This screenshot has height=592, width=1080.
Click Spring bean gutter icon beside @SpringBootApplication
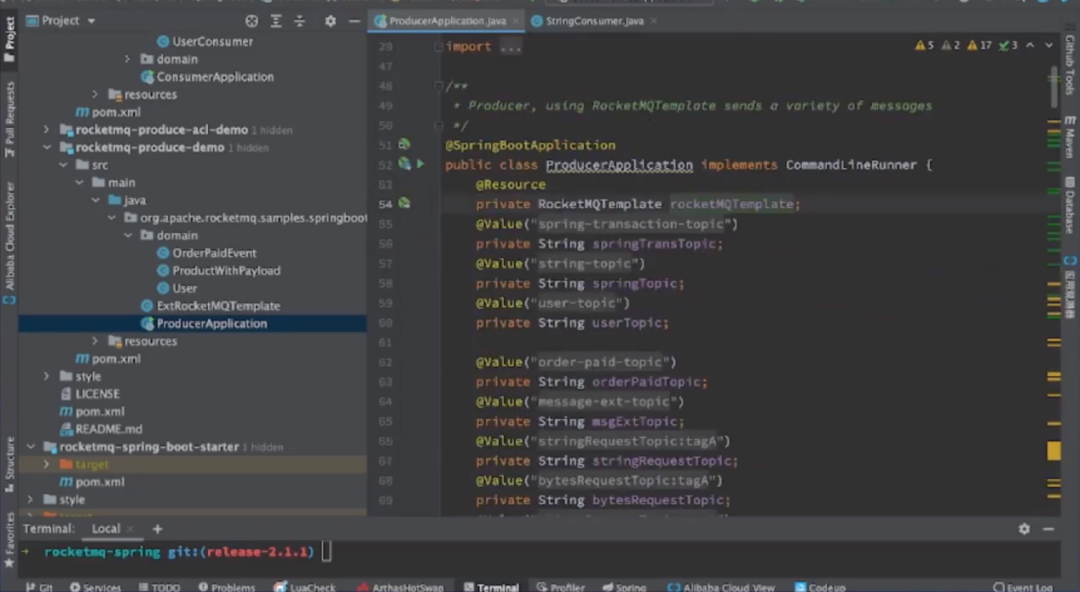coord(404,145)
